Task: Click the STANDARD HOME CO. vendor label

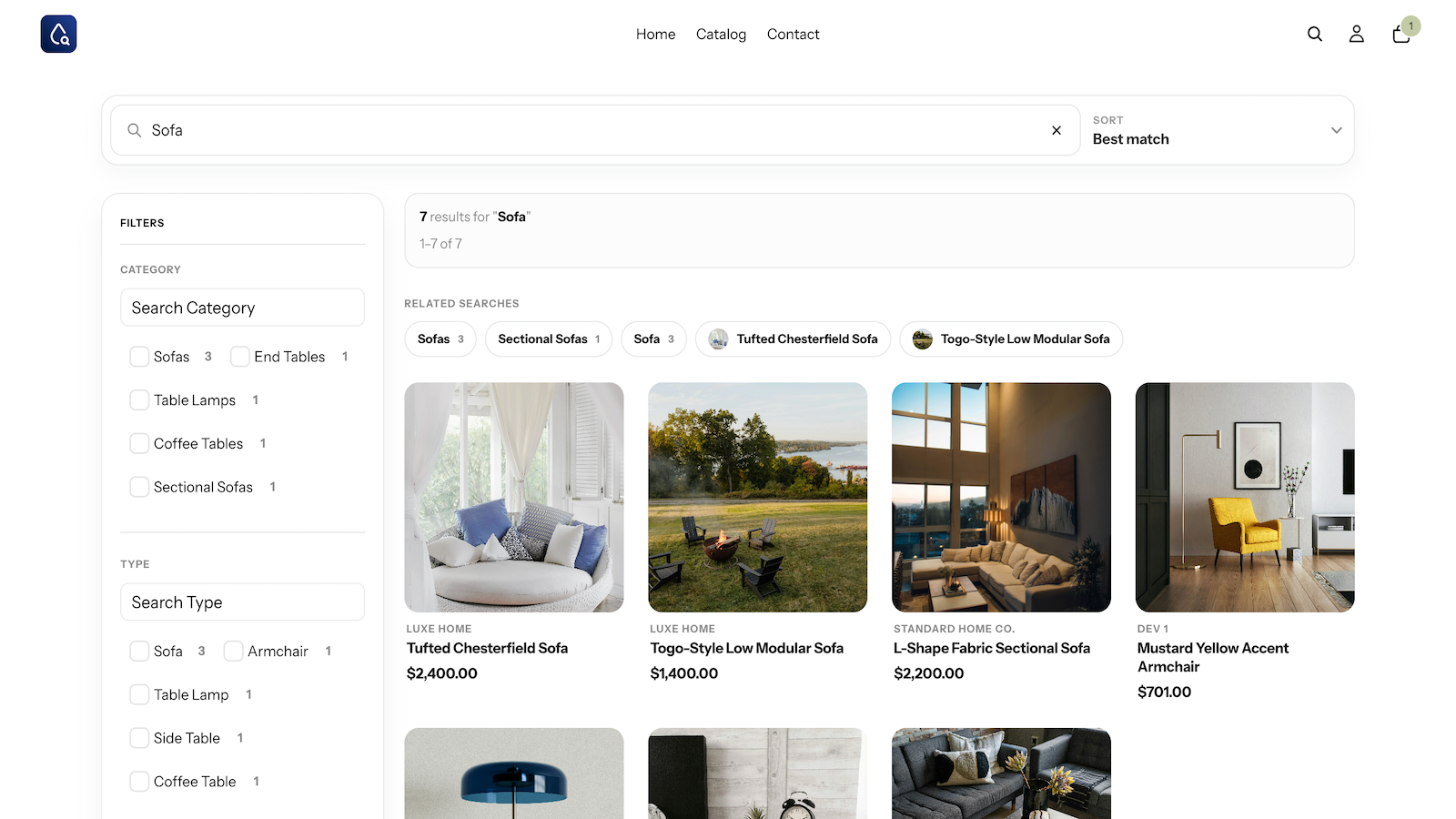Action: (x=954, y=629)
